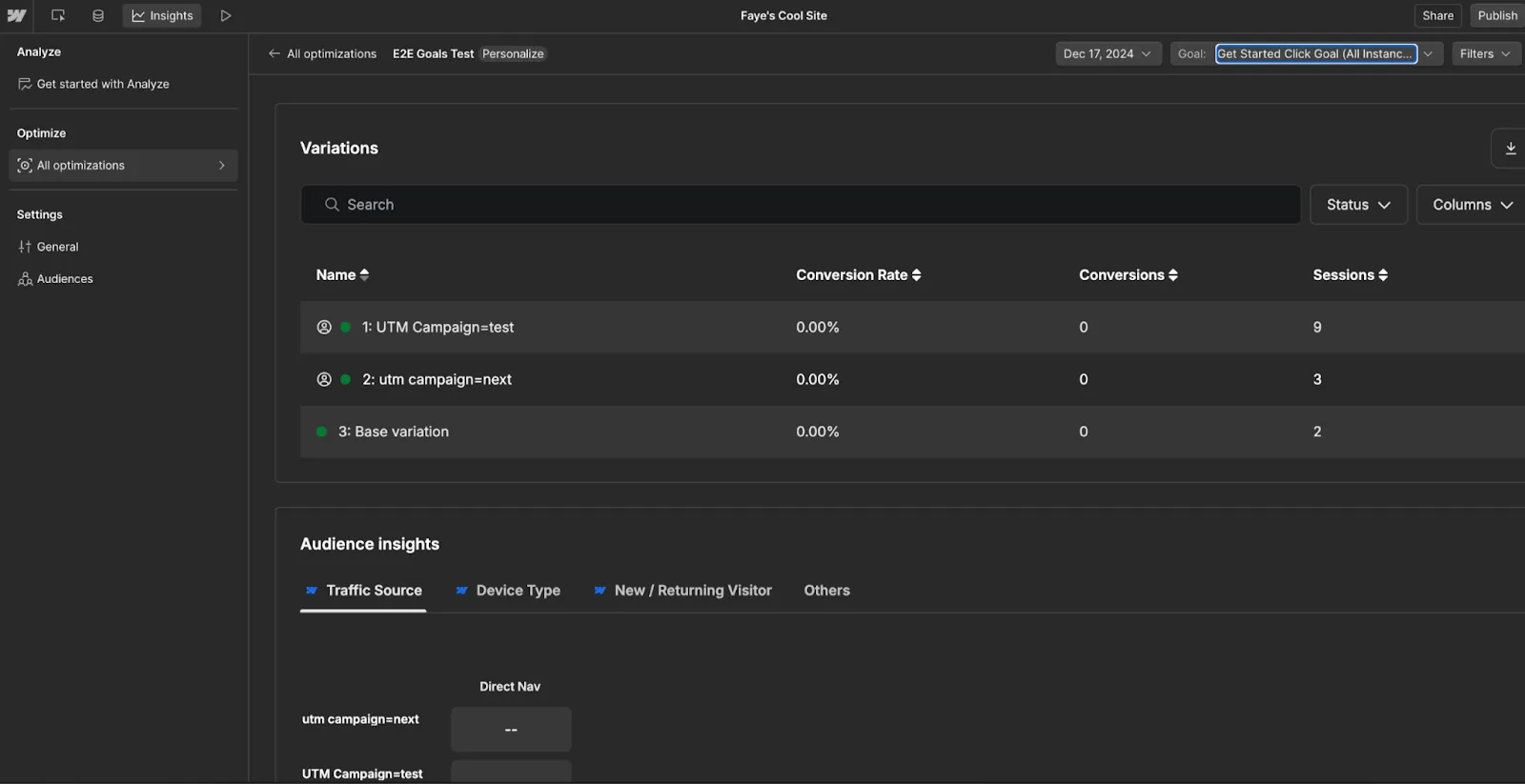Open the Goal selector dropdown
This screenshot has height=784, width=1525.
coord(1307,53)
